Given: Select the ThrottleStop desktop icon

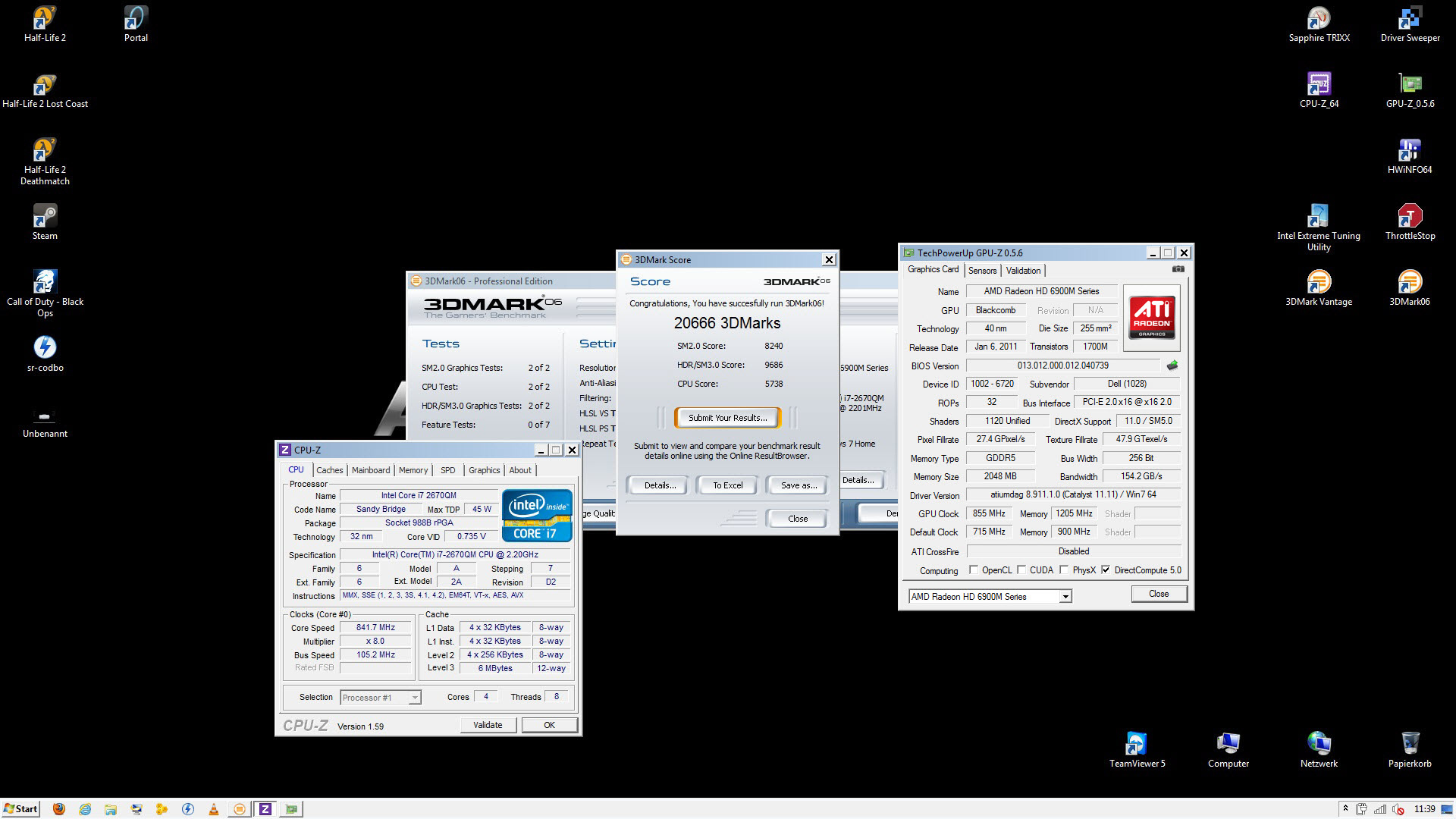Looking at the screenshot, I should (x=1410, y=222).
